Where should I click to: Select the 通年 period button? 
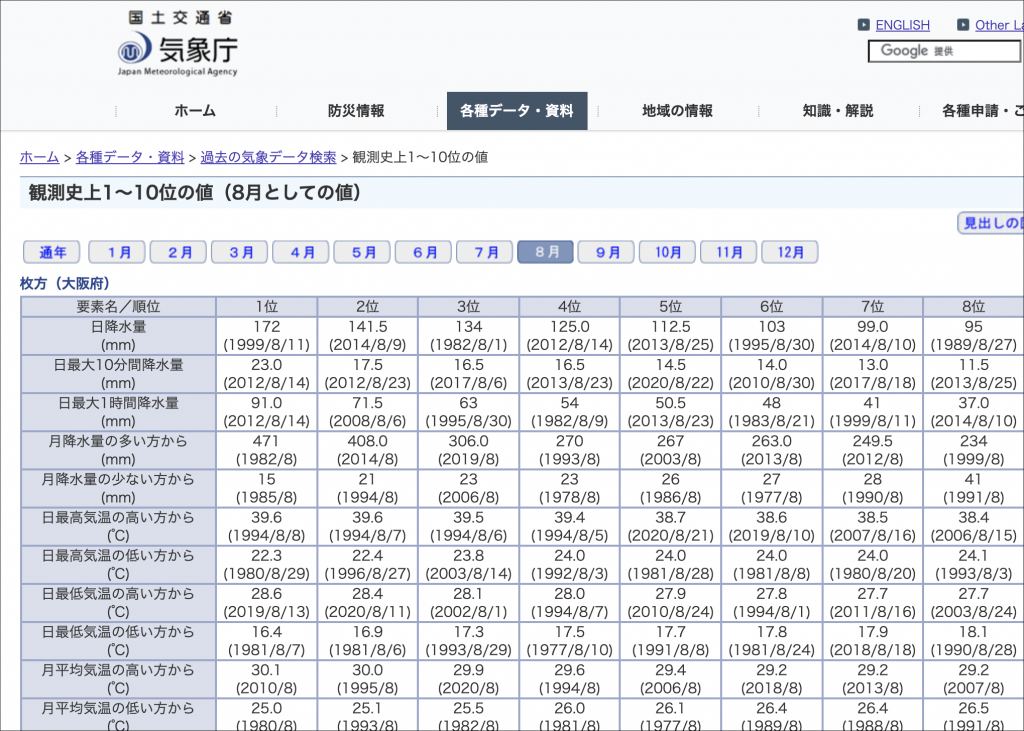coord(52,252)
